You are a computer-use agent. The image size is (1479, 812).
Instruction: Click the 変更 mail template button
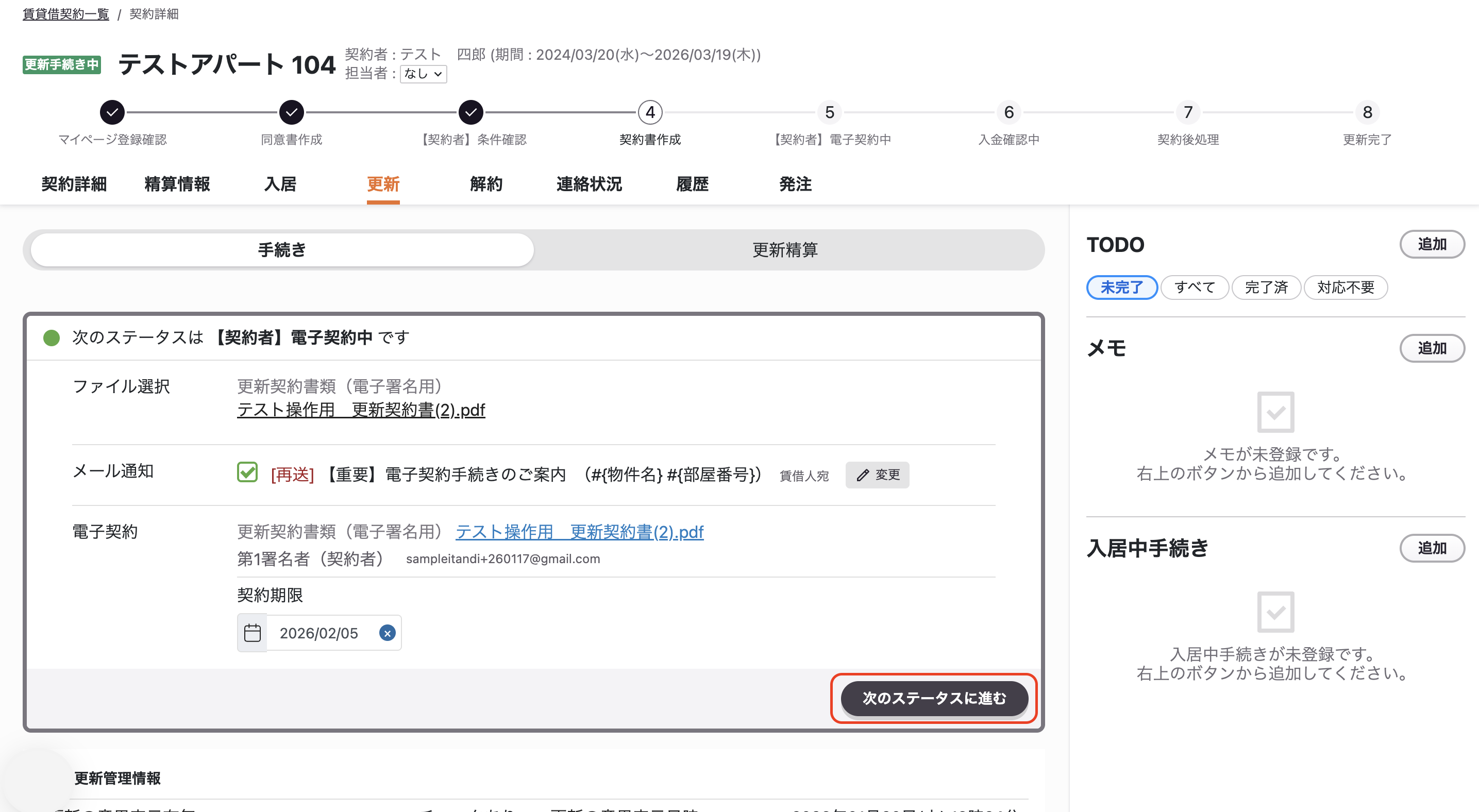pos(877,475)
